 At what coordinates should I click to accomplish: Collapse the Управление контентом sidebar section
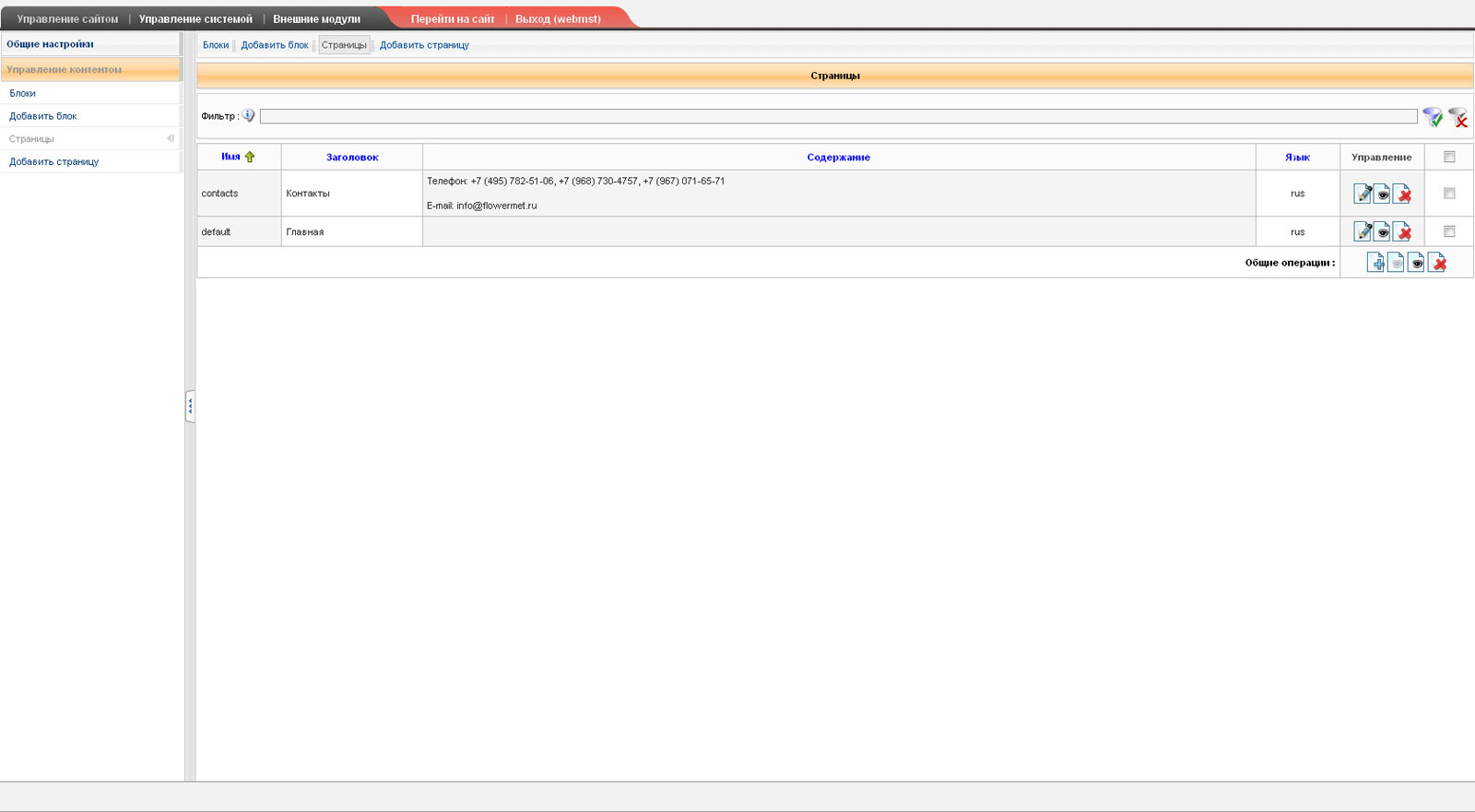click(90, 69)
